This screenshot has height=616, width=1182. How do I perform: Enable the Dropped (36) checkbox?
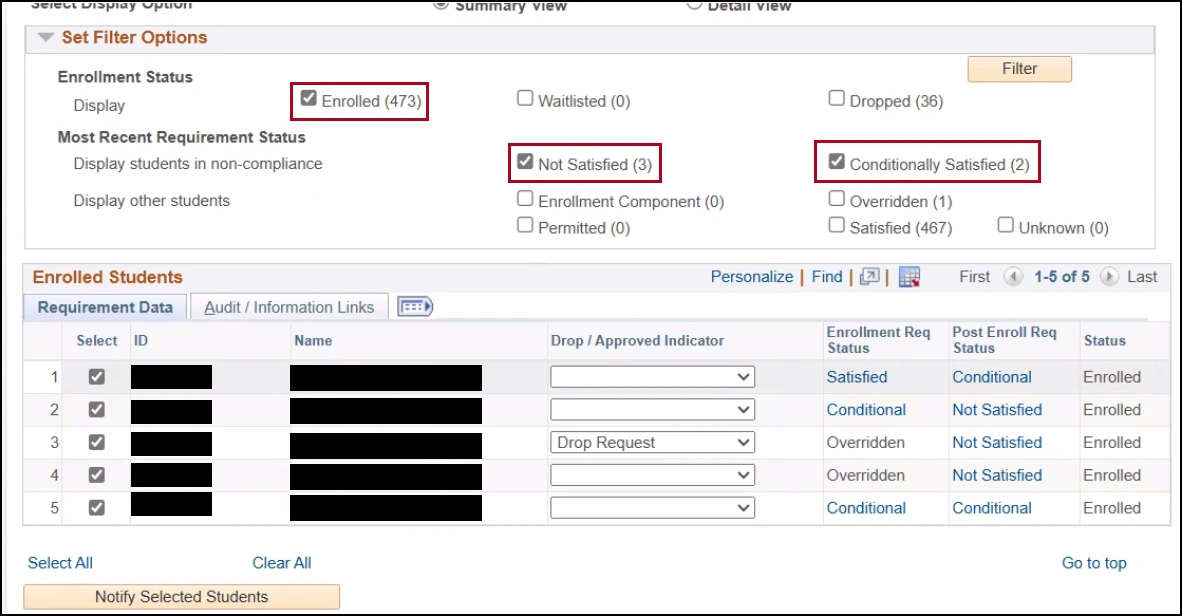click(x=836, y=99)
